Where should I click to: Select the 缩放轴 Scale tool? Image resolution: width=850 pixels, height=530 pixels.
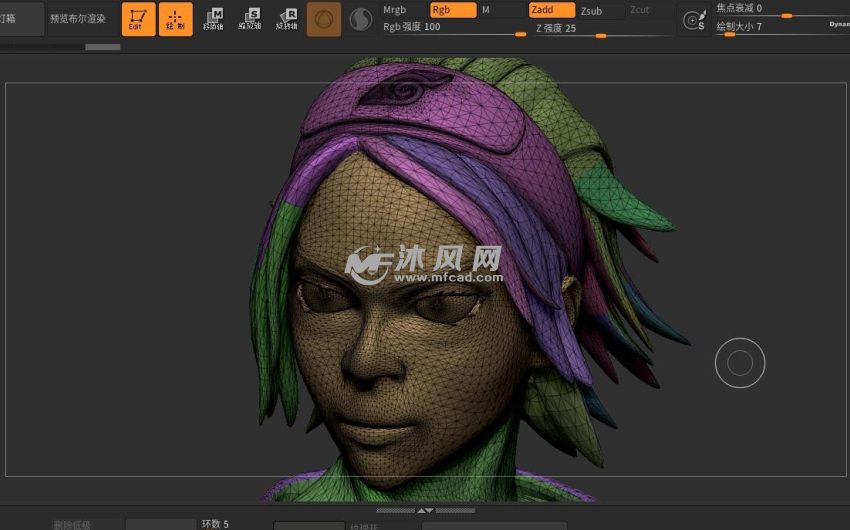point(250,19)
